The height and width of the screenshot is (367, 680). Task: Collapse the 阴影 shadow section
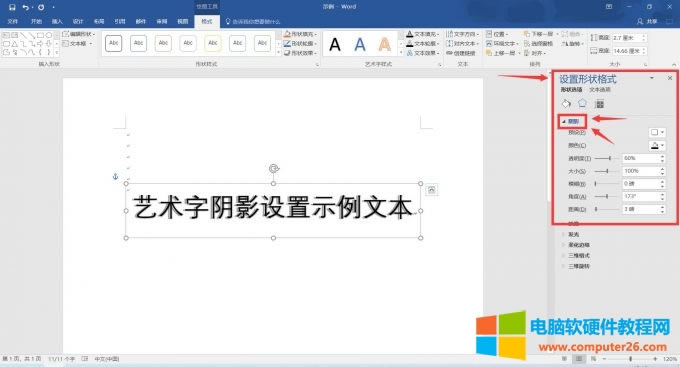(x=571, y=121)
